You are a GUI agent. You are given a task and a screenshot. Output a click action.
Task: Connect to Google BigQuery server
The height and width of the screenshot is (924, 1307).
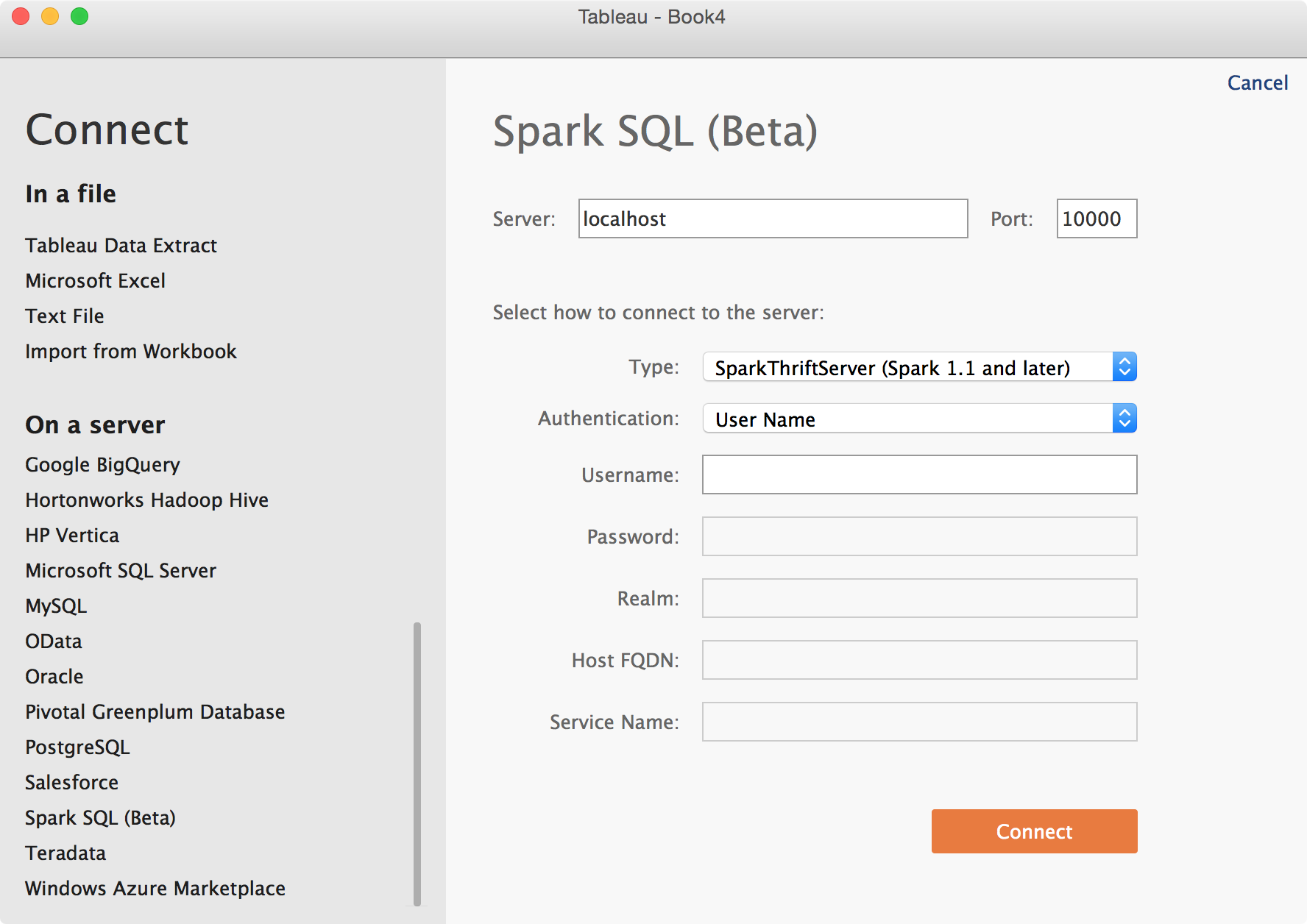(x=102, y=464)
